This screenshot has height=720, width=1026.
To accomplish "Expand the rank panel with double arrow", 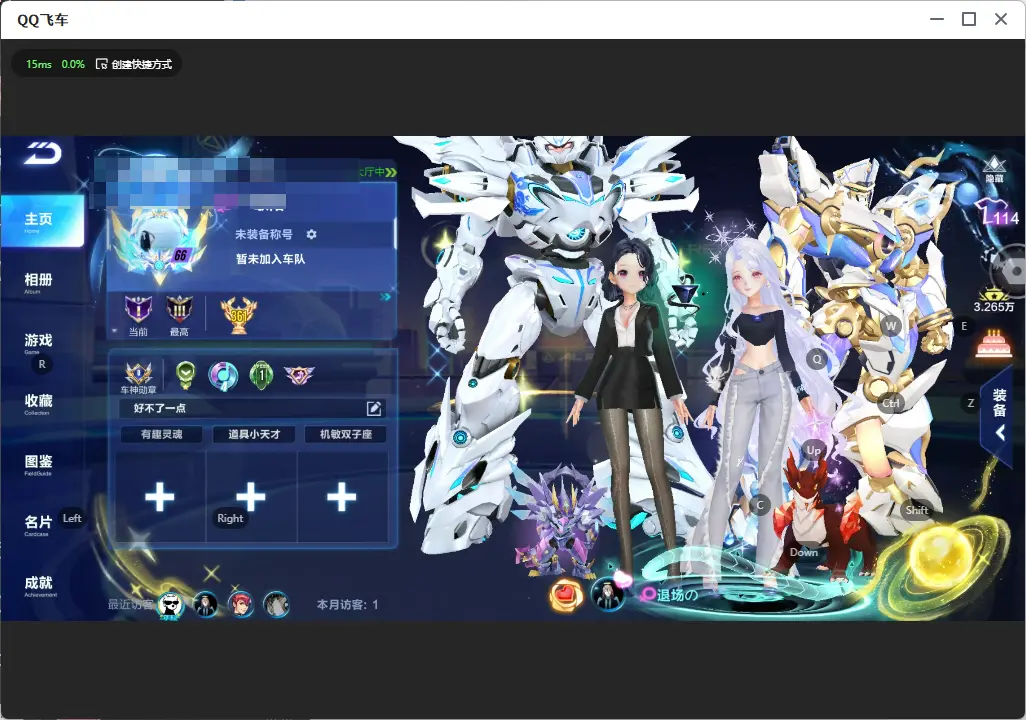I will [x=385, y=297].
